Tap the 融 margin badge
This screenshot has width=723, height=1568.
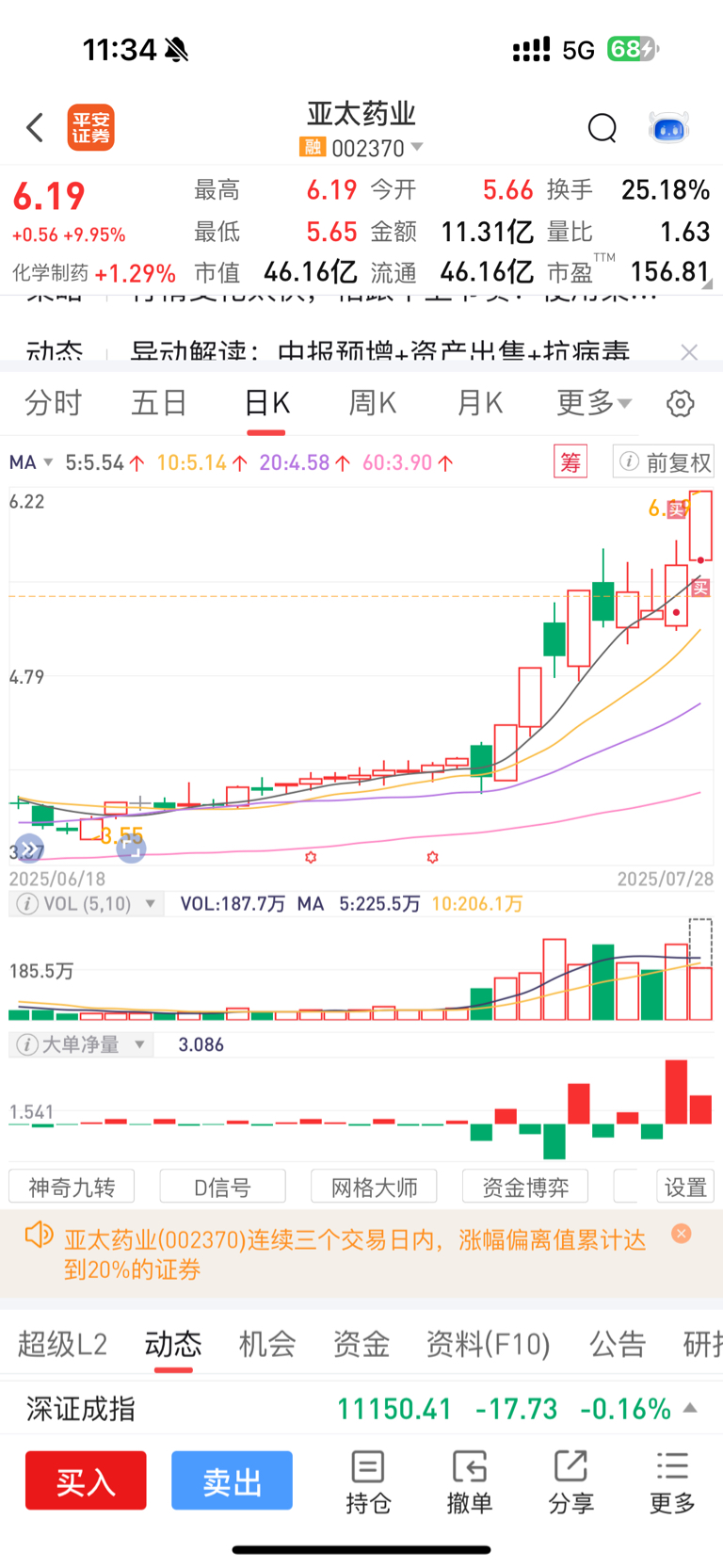click(x=312, y=147)
